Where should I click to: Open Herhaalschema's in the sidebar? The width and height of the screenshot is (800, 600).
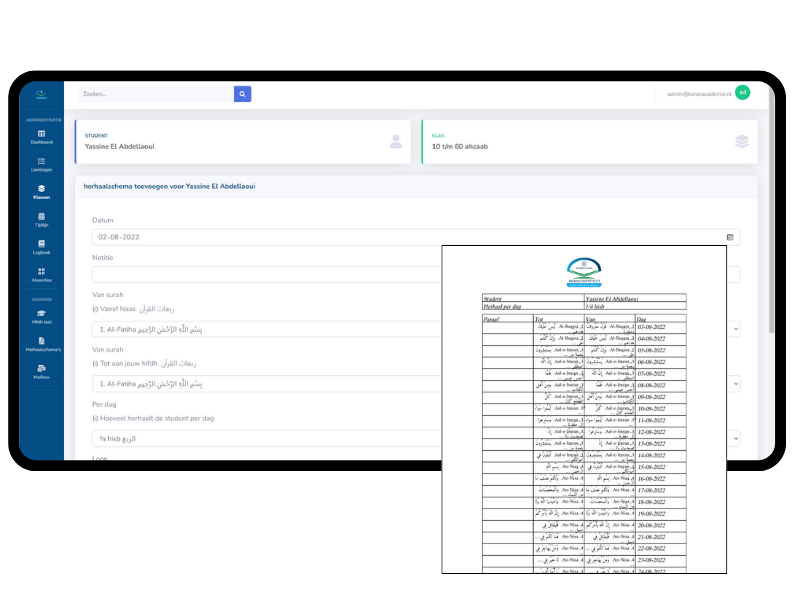coord(41,345)
